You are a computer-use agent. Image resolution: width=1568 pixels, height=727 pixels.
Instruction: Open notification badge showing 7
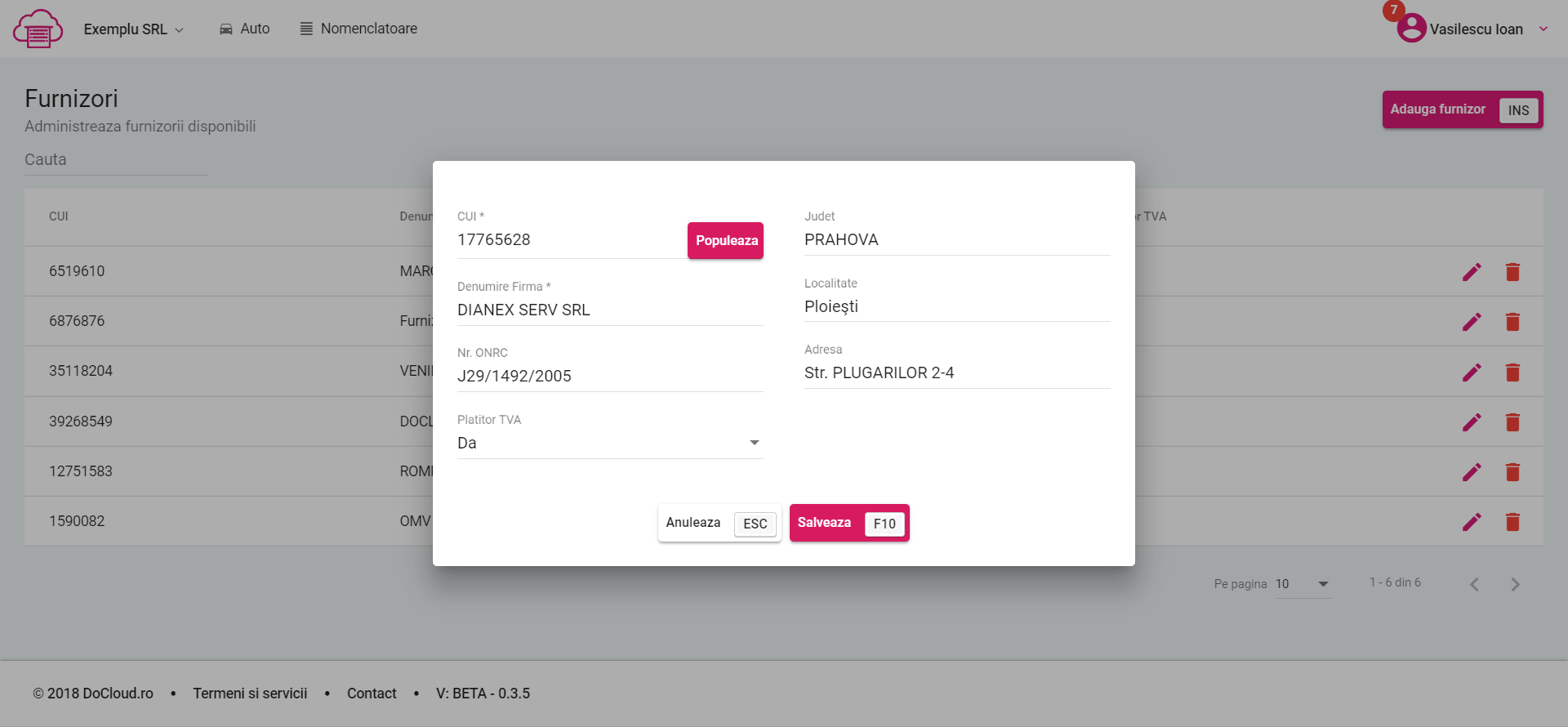[x=1393, y=11]
